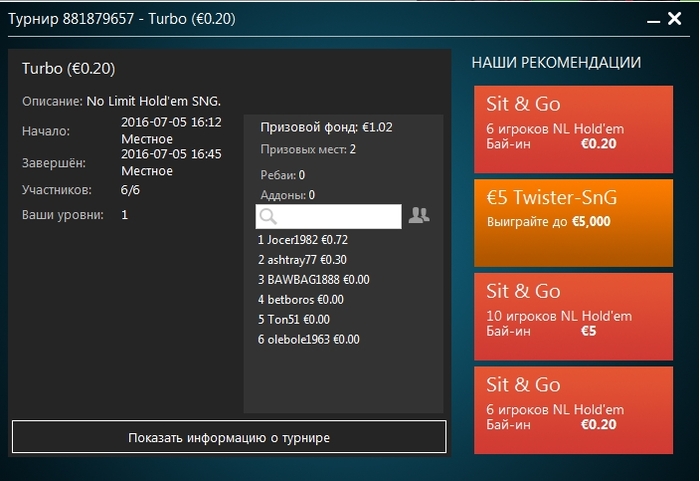Click 'Призовых мест: 2' text

coord(308,149)
